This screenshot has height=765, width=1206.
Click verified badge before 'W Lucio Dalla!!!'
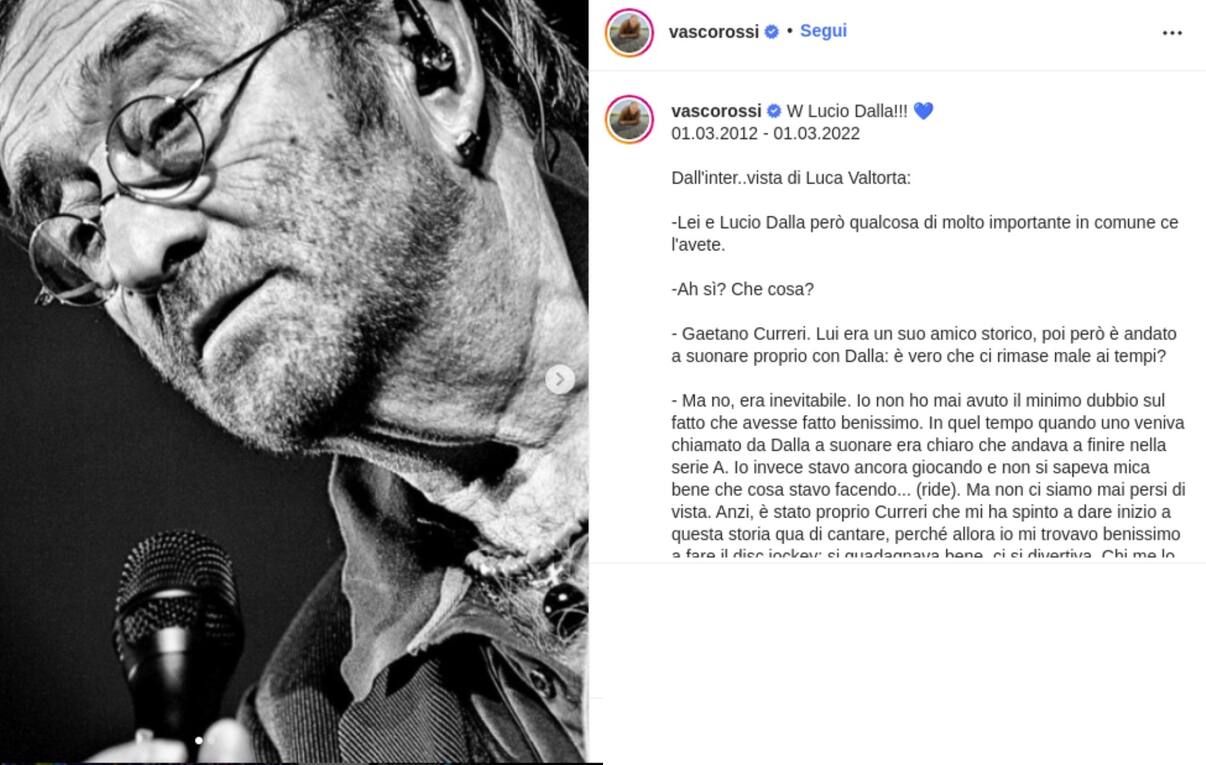pyautogui.click(x=774, y=111)
